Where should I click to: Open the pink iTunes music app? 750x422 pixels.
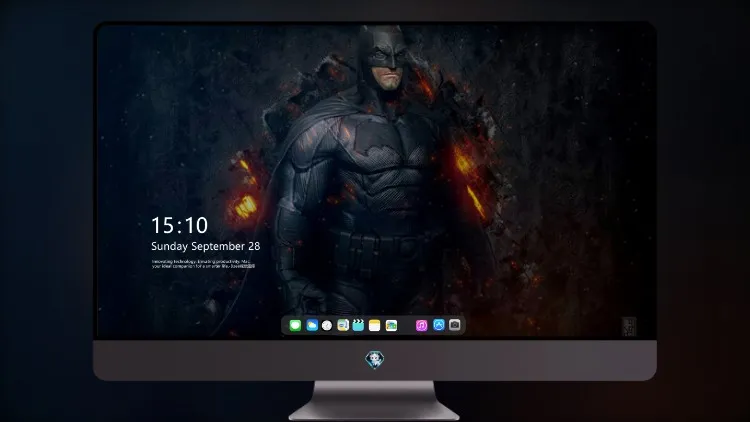[421, 325]
